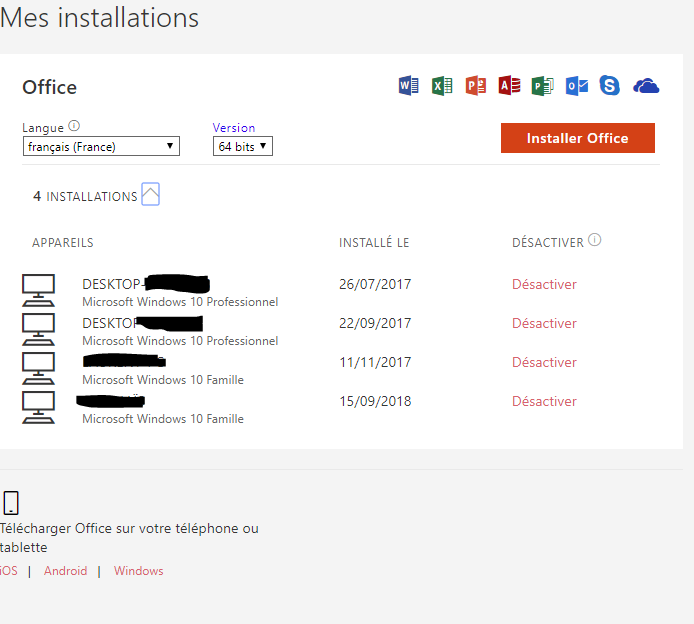
Task: Click the Version label
Action: [234, 127]
